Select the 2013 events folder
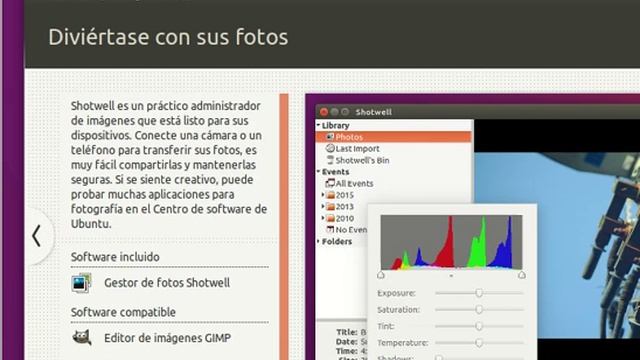 click(x=344, y=207)
